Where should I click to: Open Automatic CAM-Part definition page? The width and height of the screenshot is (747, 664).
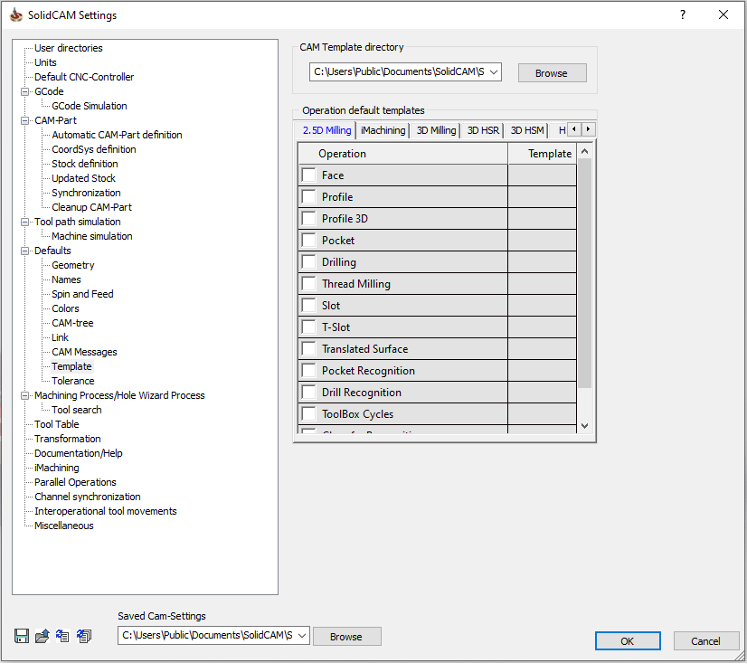pos(117,135)
